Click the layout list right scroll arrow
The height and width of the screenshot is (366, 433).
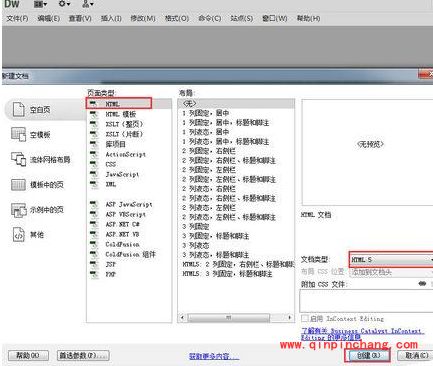(x=290, y=318)
